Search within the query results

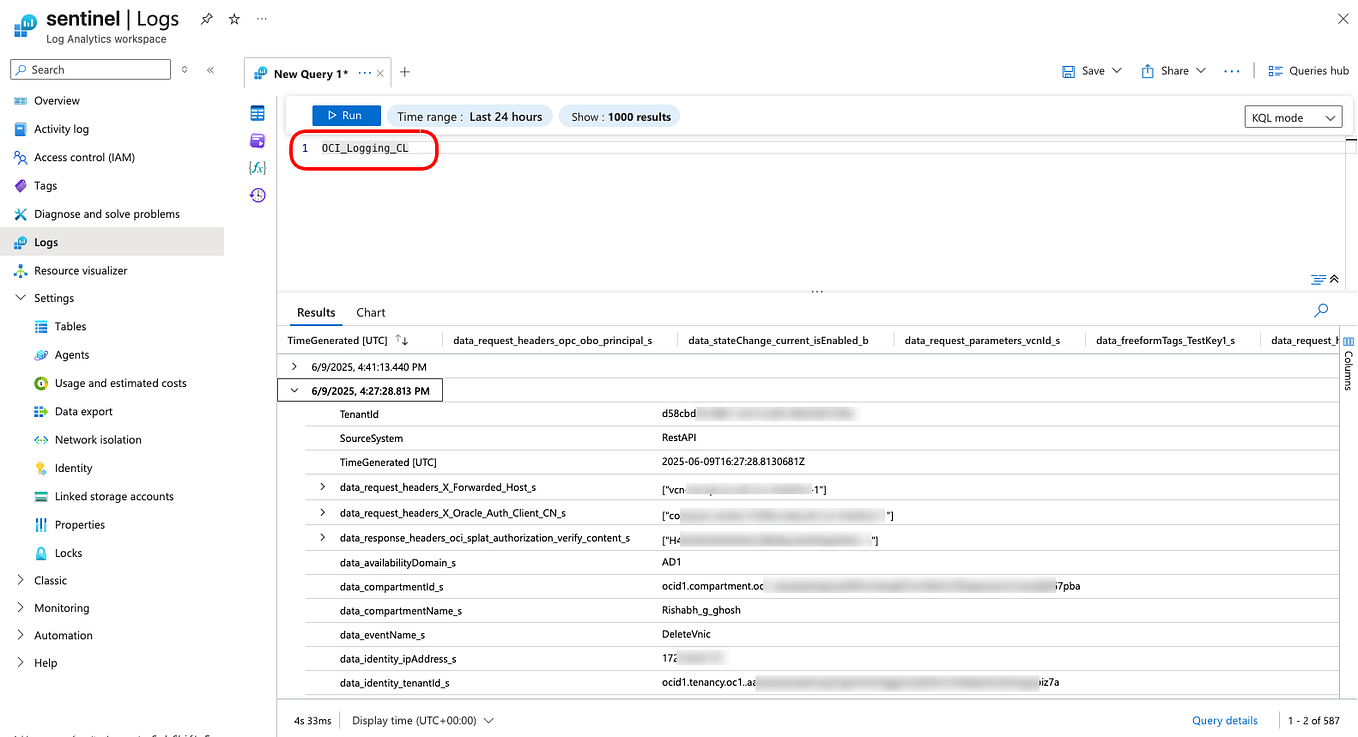[1321, 311]
